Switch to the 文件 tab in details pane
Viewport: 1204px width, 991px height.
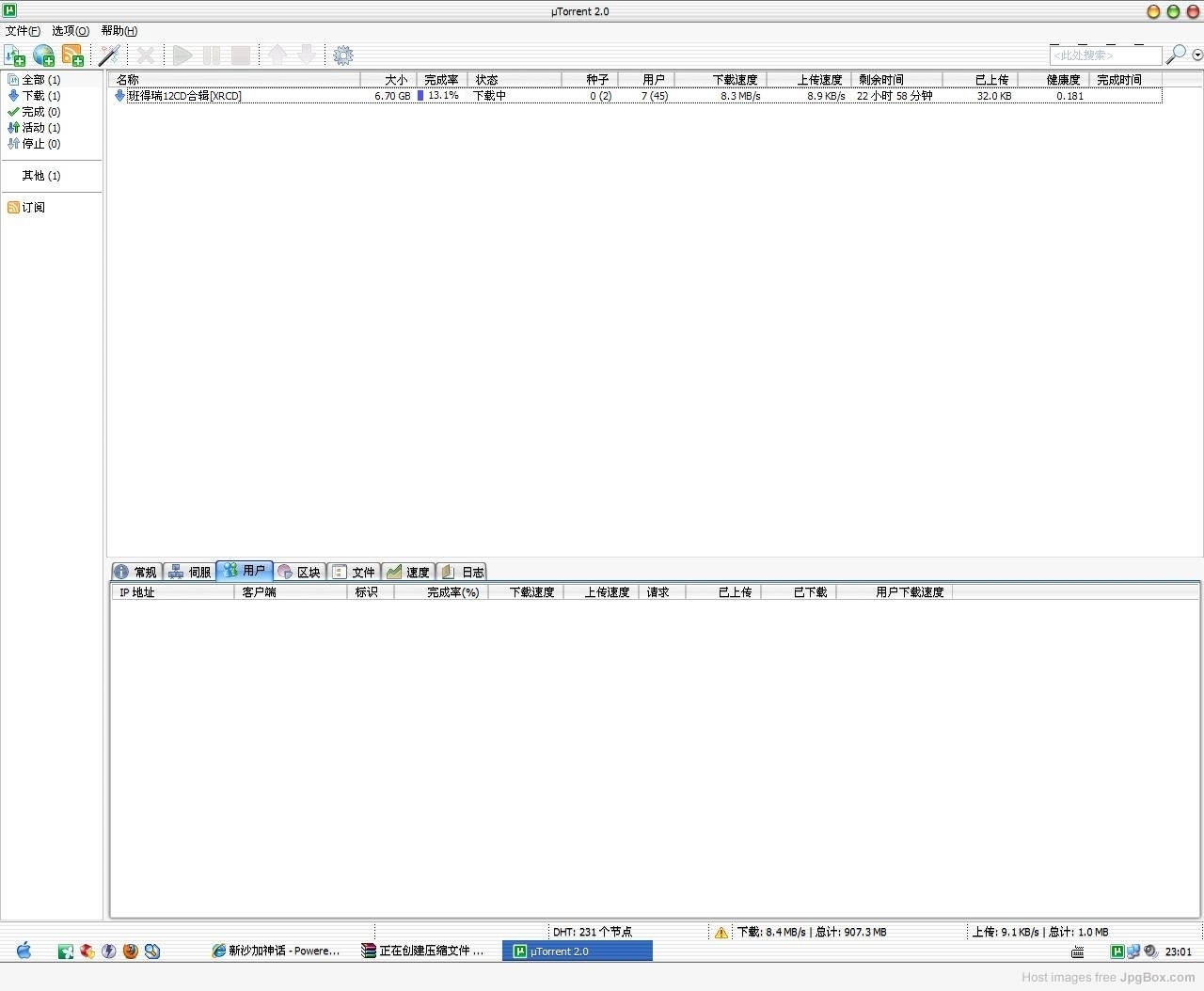(353, 572)
